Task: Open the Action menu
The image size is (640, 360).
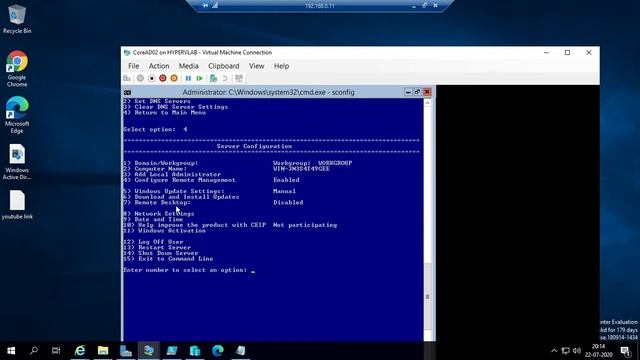Action: click(x=159, y=66)
